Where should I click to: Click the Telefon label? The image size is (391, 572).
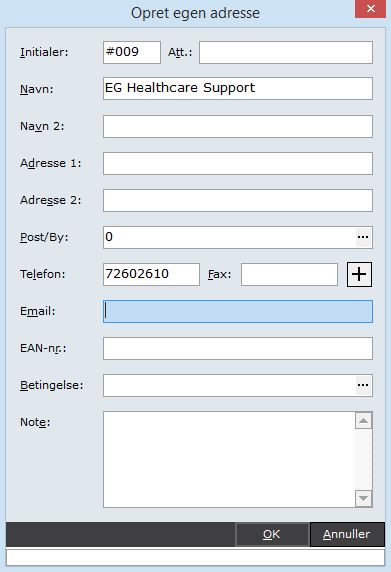(43, 274)
